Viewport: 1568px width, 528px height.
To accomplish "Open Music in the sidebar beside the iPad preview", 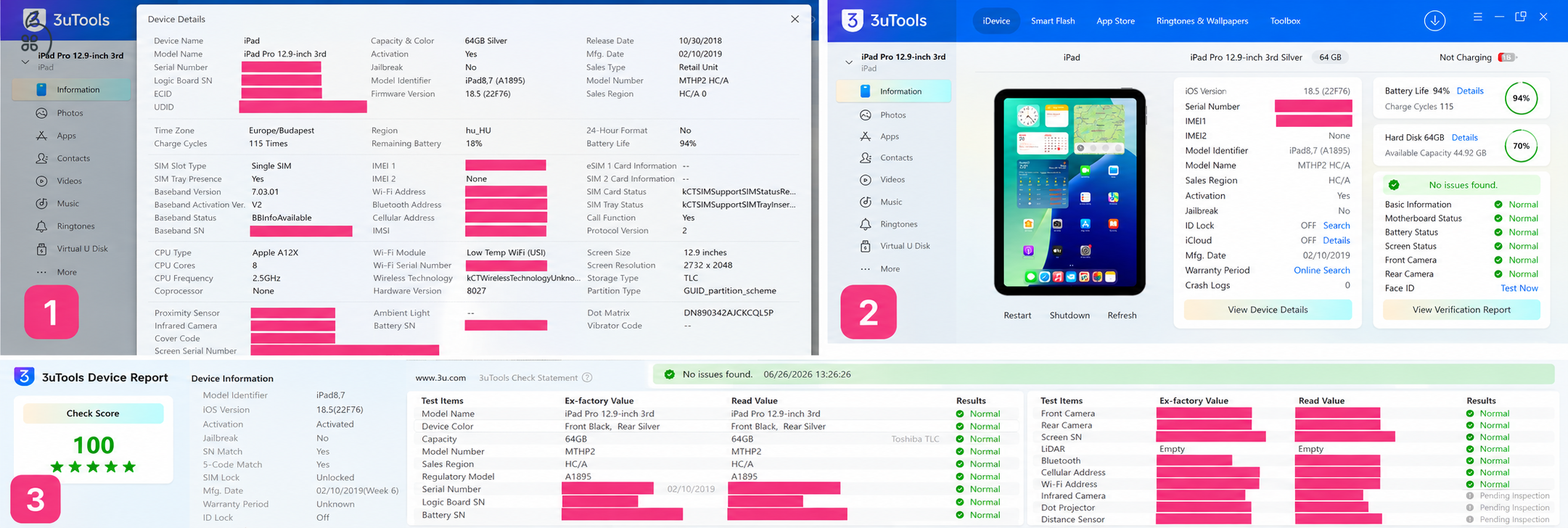I will click(891, 202).
